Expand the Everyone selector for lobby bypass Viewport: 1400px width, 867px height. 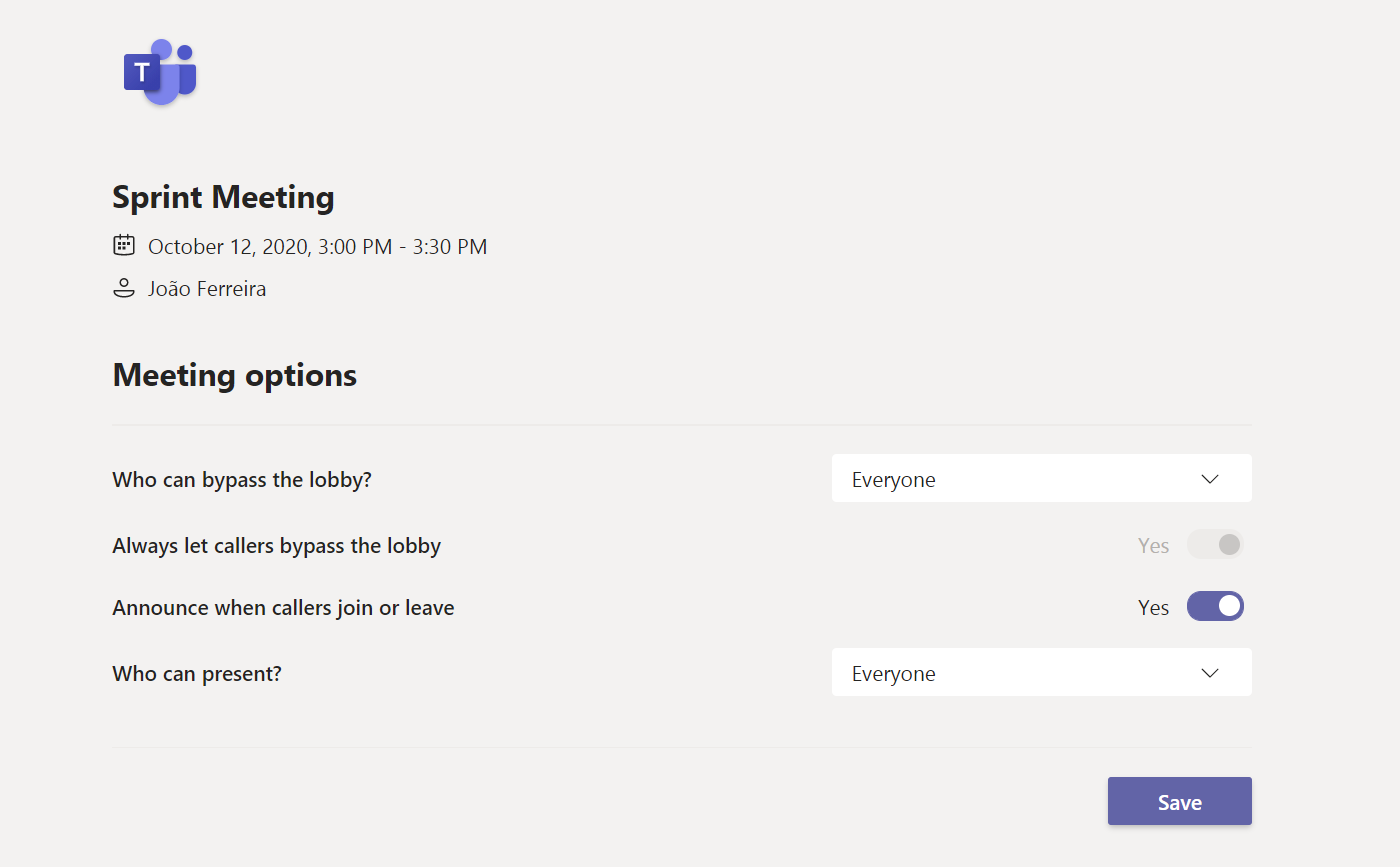pos(1041,478)
